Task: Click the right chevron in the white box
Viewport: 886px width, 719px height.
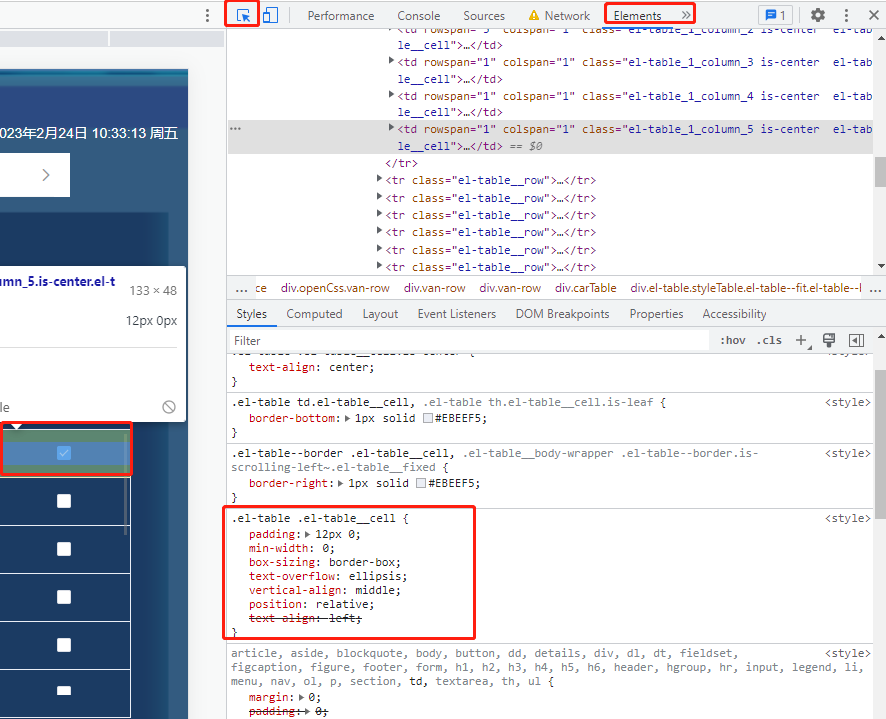Action: [x=46, y=175]
